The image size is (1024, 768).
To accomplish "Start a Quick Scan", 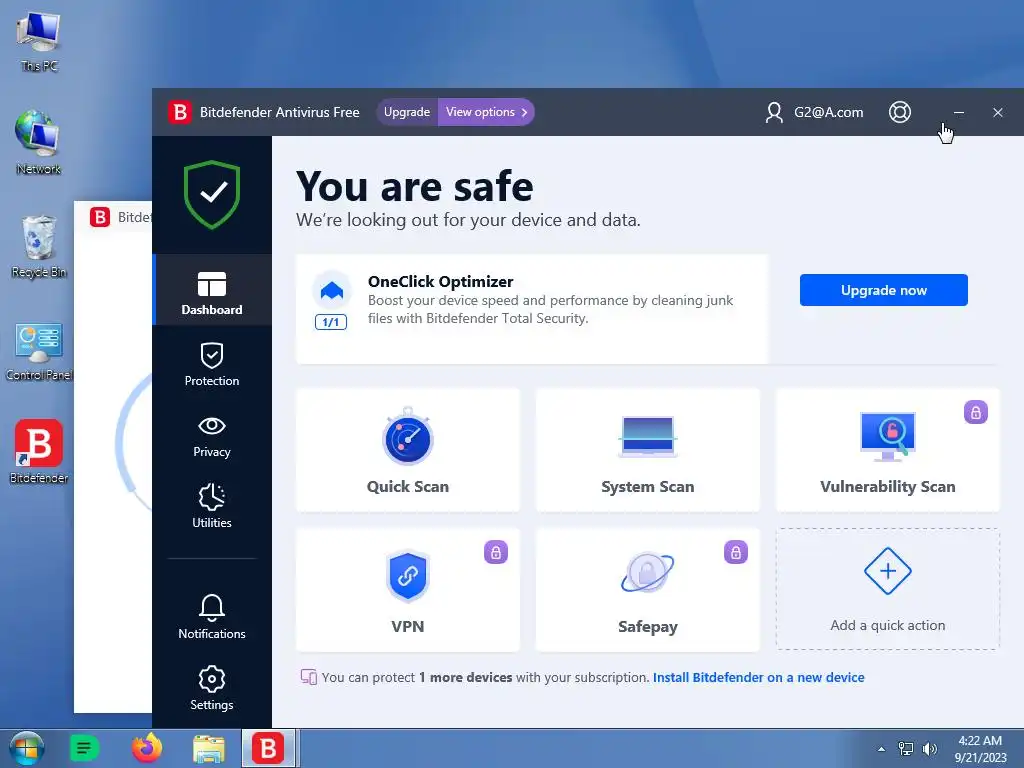I will (408, 450).
